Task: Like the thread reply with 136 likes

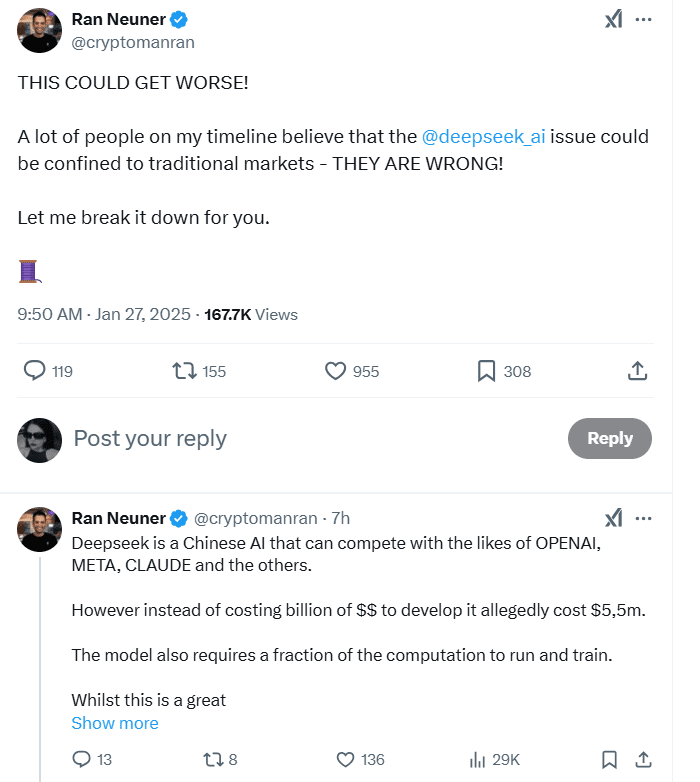Action: pos(345,759)
